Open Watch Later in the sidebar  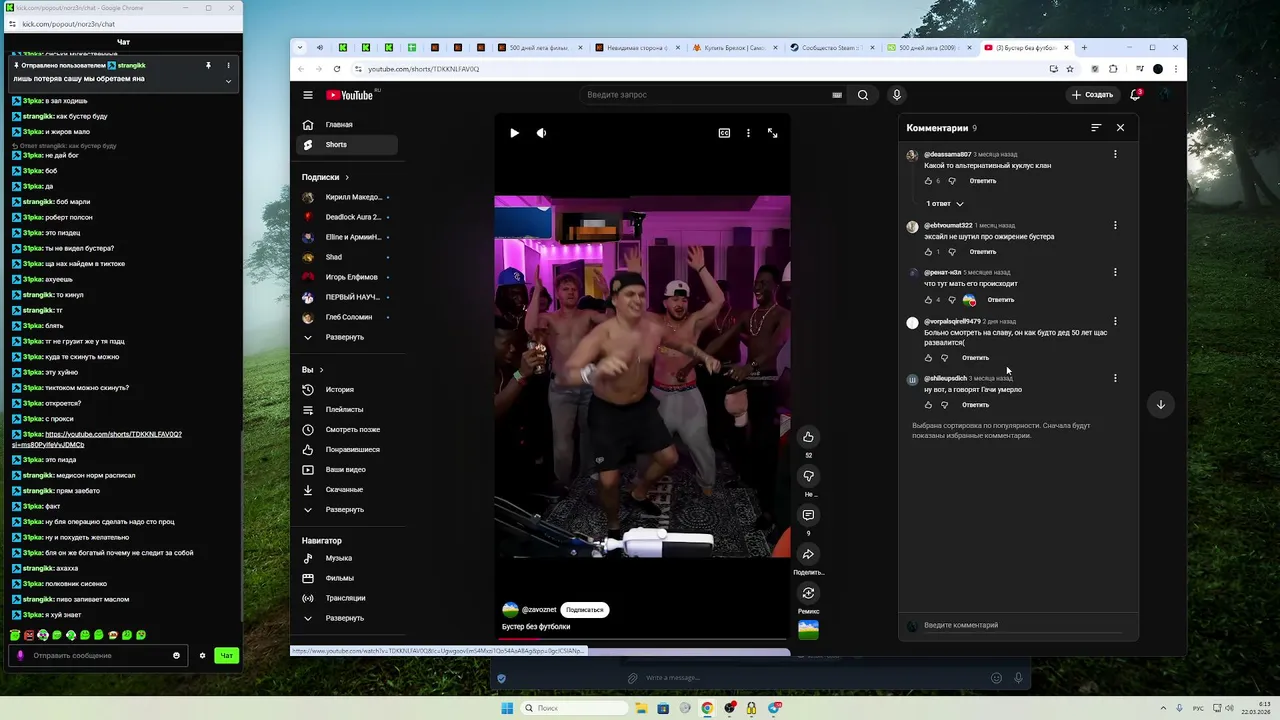tap(349, 430)
